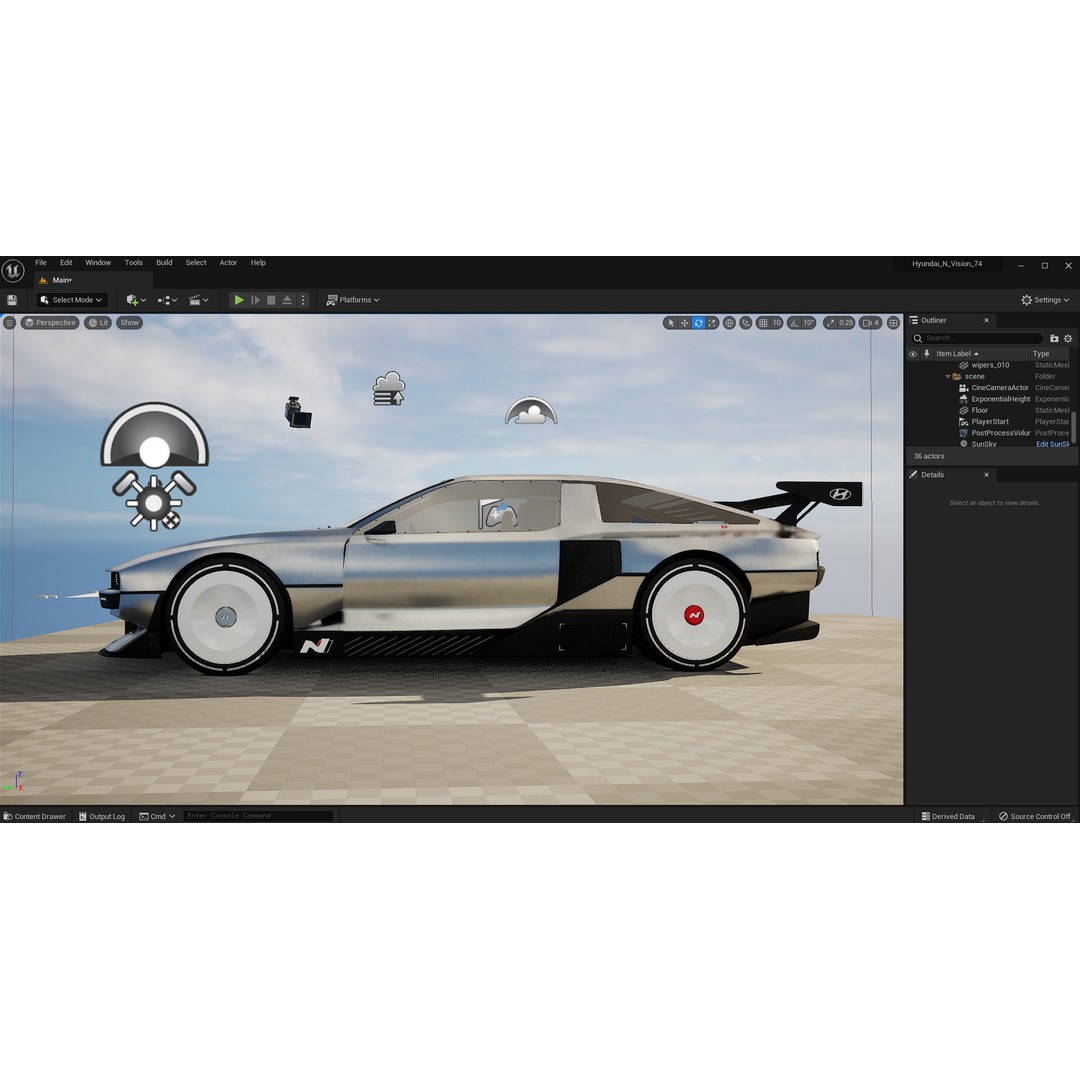1080x1080 pixels.
Task: Toggle world or local coordinate system globe
Action: point(729,323)
